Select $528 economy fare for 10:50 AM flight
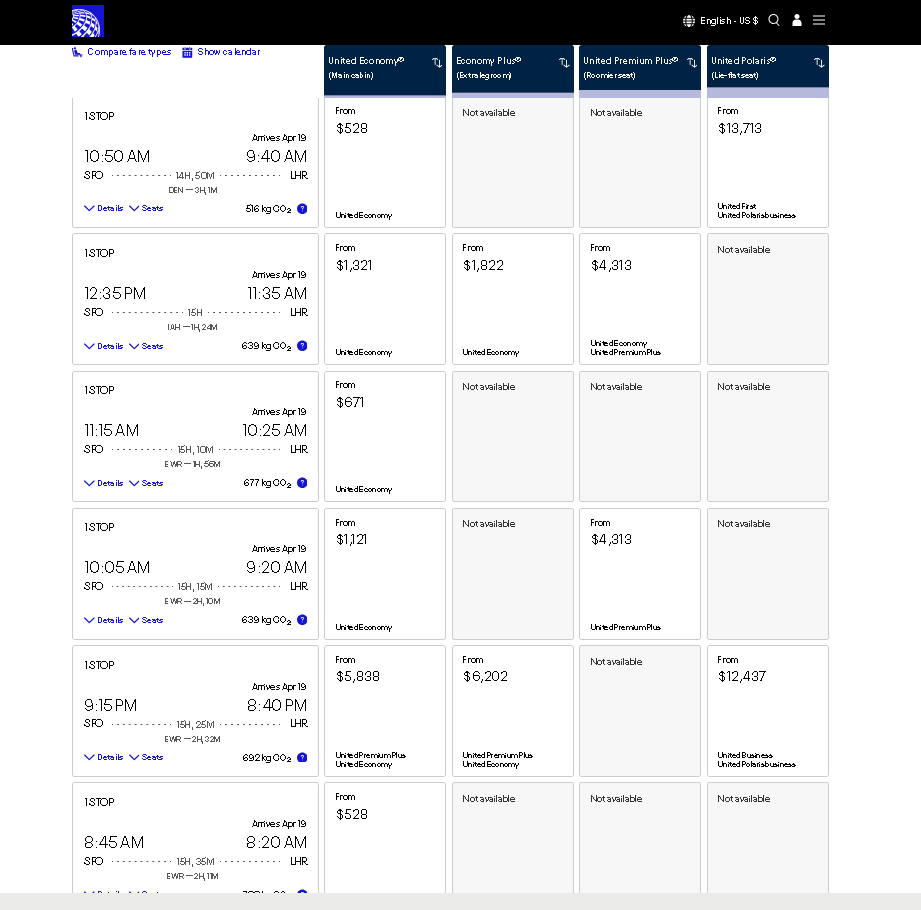Screen dimensions: 921x910 click(385, 162)
